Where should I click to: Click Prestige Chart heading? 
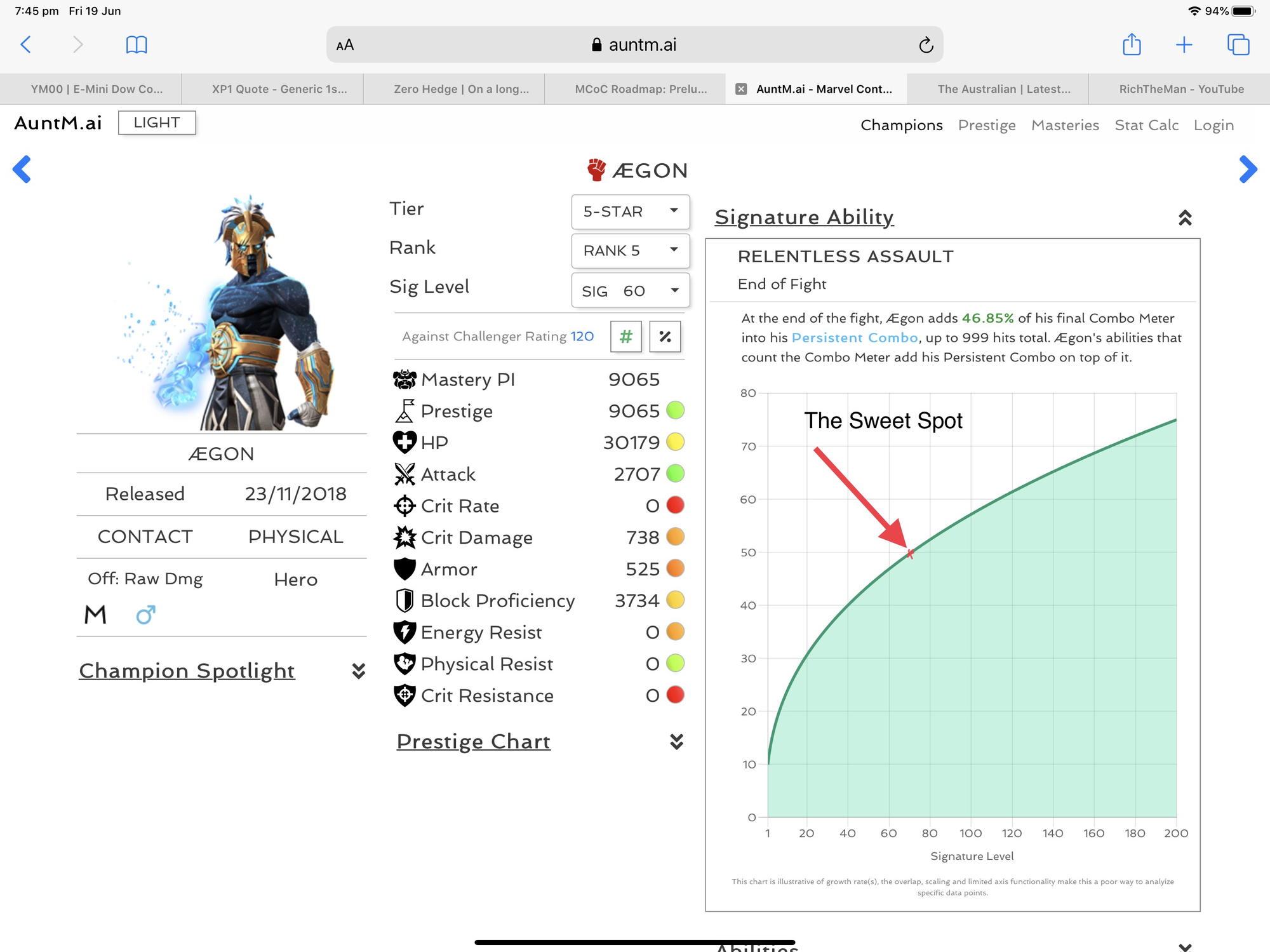click(x=473, y=741)
